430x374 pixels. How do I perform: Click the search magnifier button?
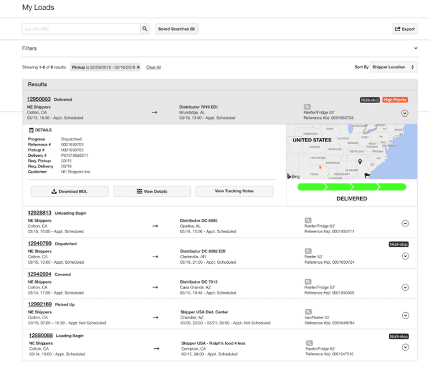145,29
